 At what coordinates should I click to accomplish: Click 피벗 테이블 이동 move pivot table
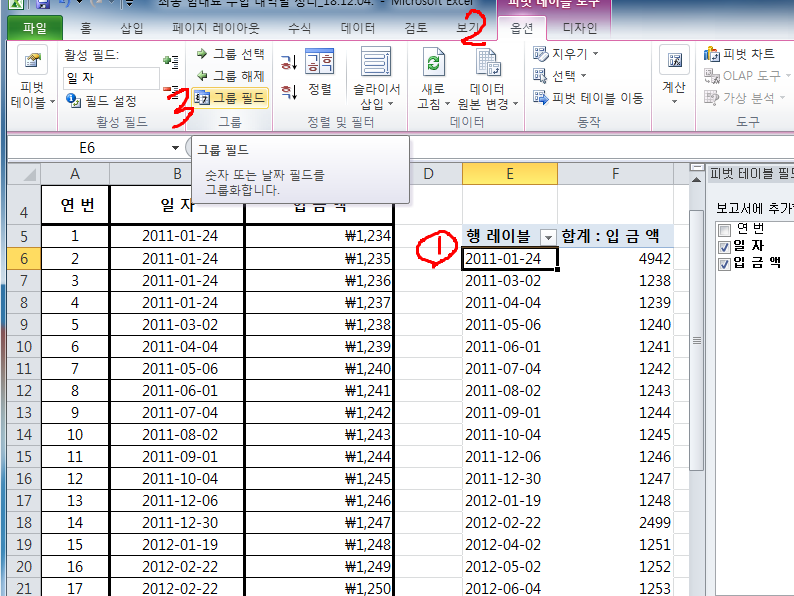588,98
